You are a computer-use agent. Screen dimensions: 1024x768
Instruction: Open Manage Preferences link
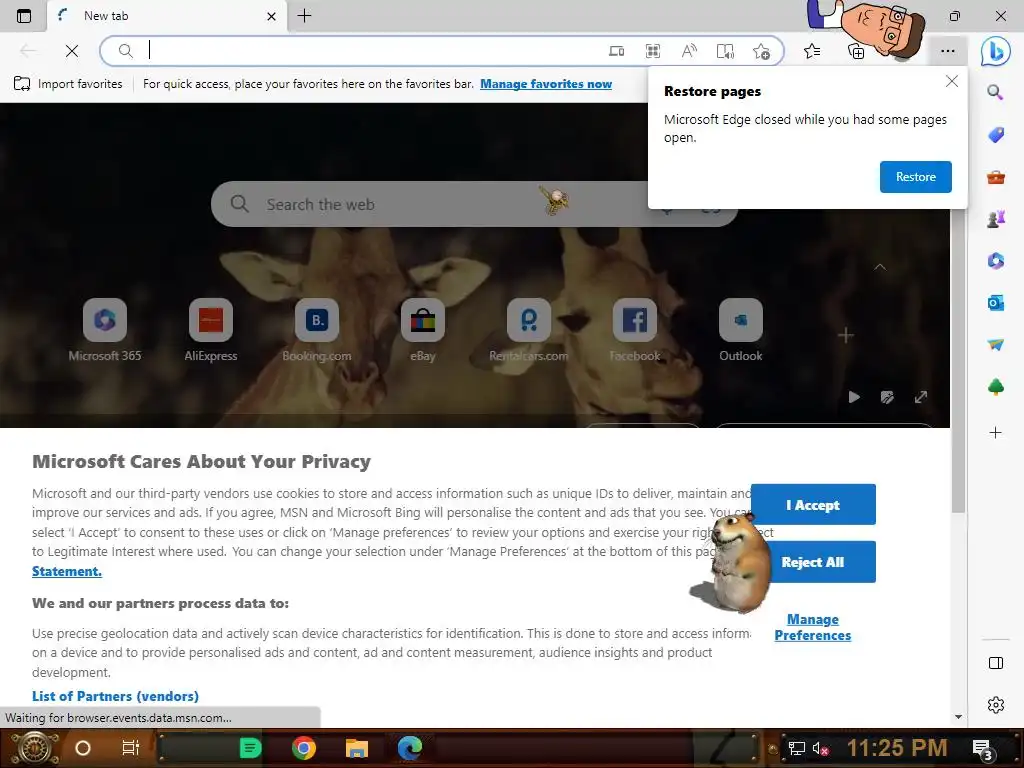[813, 628]
